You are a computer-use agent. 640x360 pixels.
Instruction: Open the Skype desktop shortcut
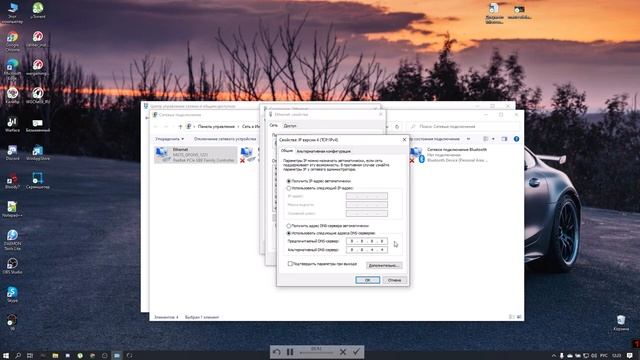pyautogui.click(x=12, y=294)
